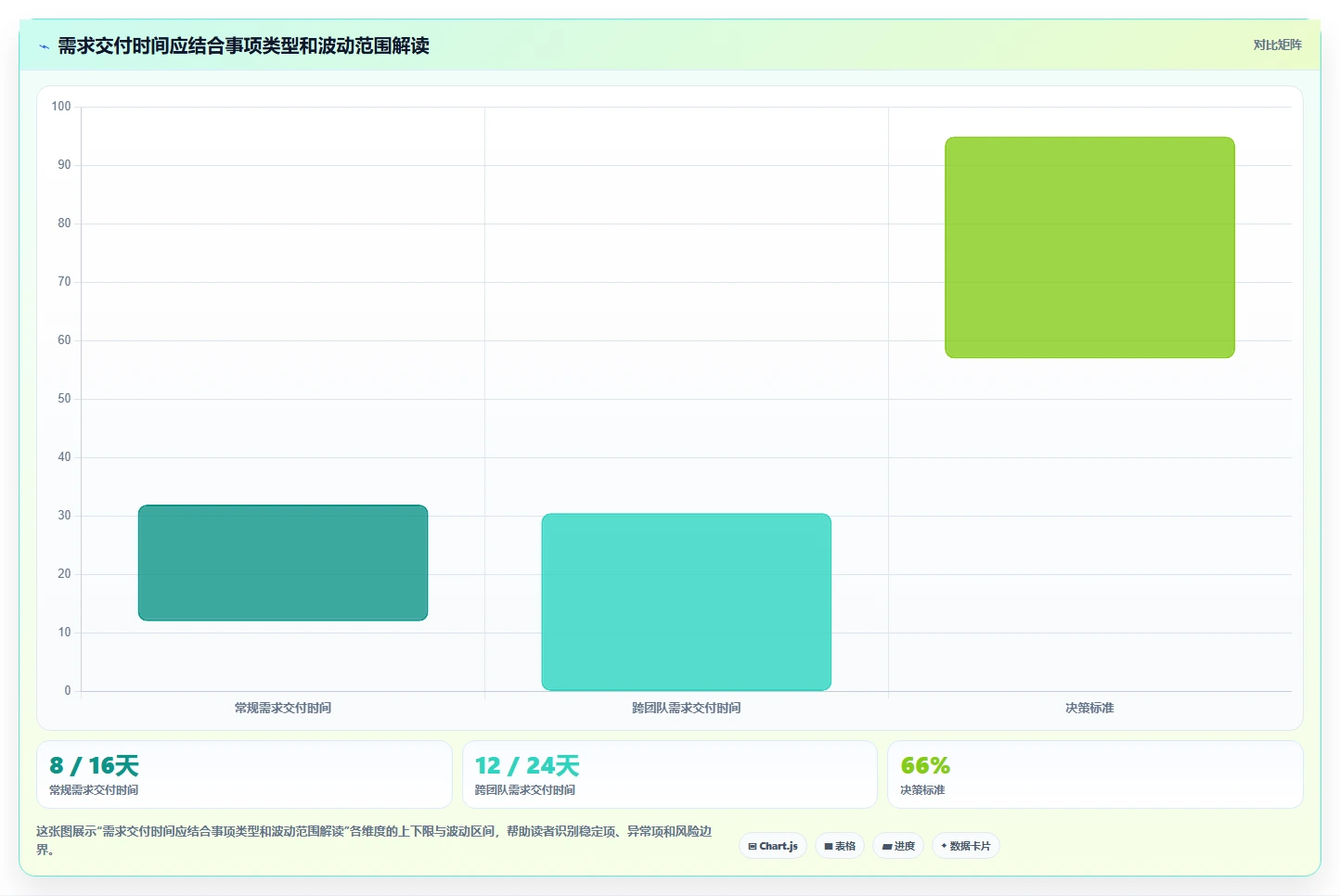
Task: Click the green 决策标准 bar
Action: tap(1089, 248)
